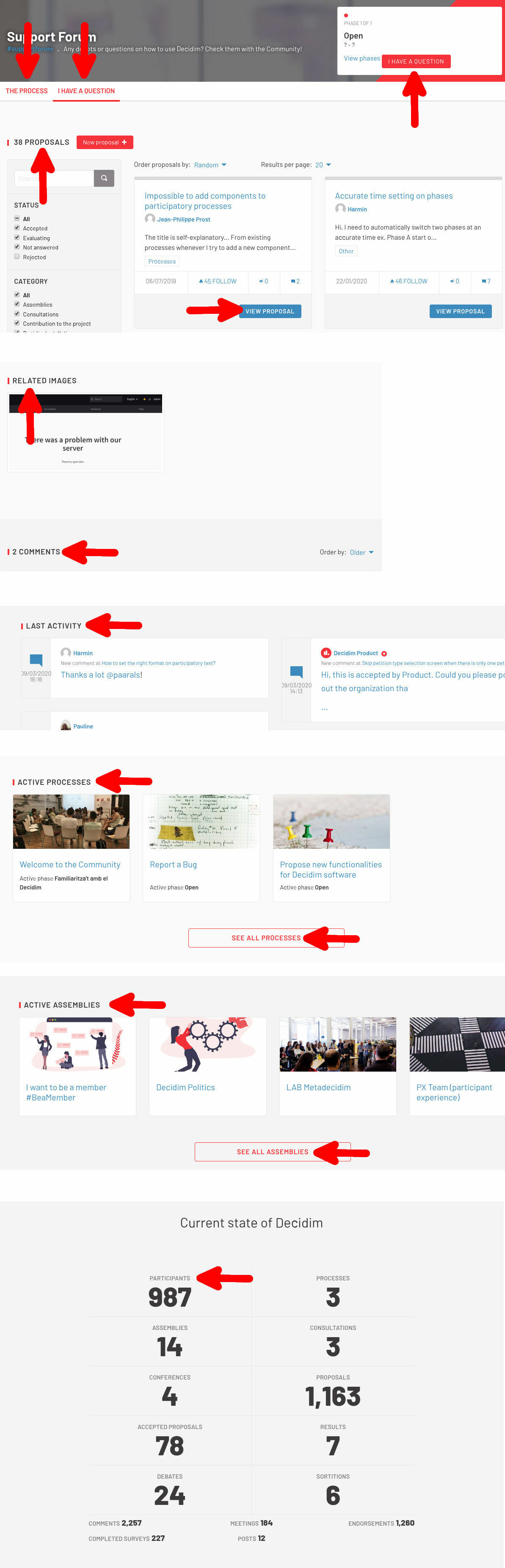The height and width of the screenshot is (1568, 505).
Task: Click comments icon showing 7 on Harmin's proposal
Action: pyautogui.click(x=484, y=281)
